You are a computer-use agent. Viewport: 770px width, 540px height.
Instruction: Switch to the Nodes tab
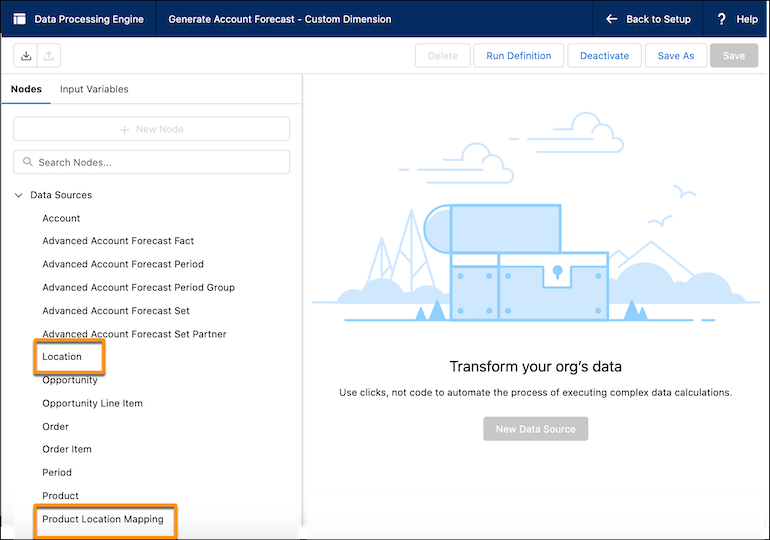tap(26, 89)
